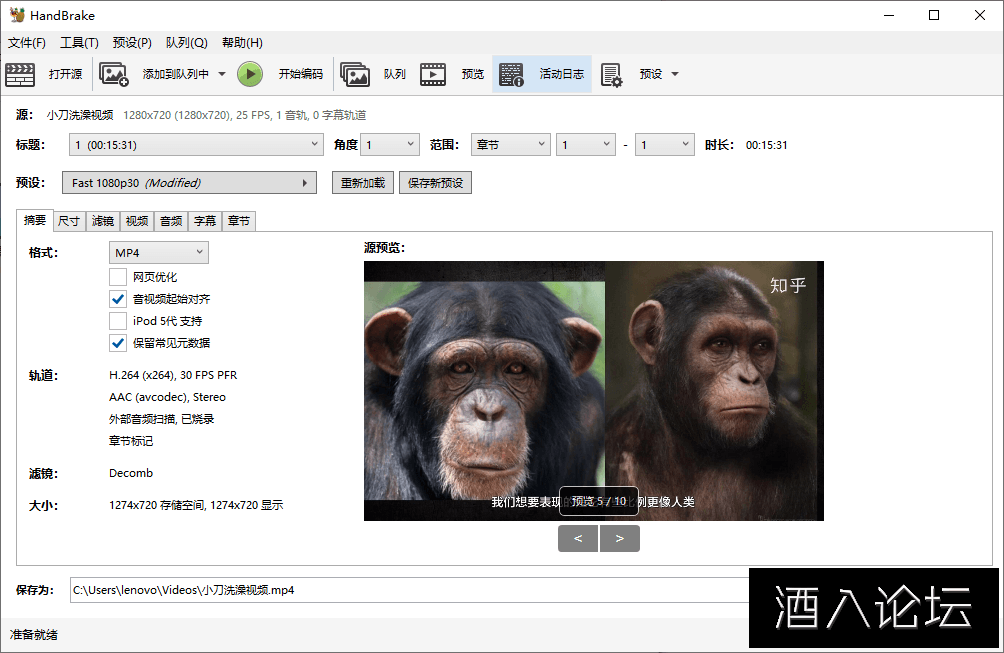Screen dimensions: 1004x653
Task: Click the Add to Queue image icon
Action: pos(114,74)
